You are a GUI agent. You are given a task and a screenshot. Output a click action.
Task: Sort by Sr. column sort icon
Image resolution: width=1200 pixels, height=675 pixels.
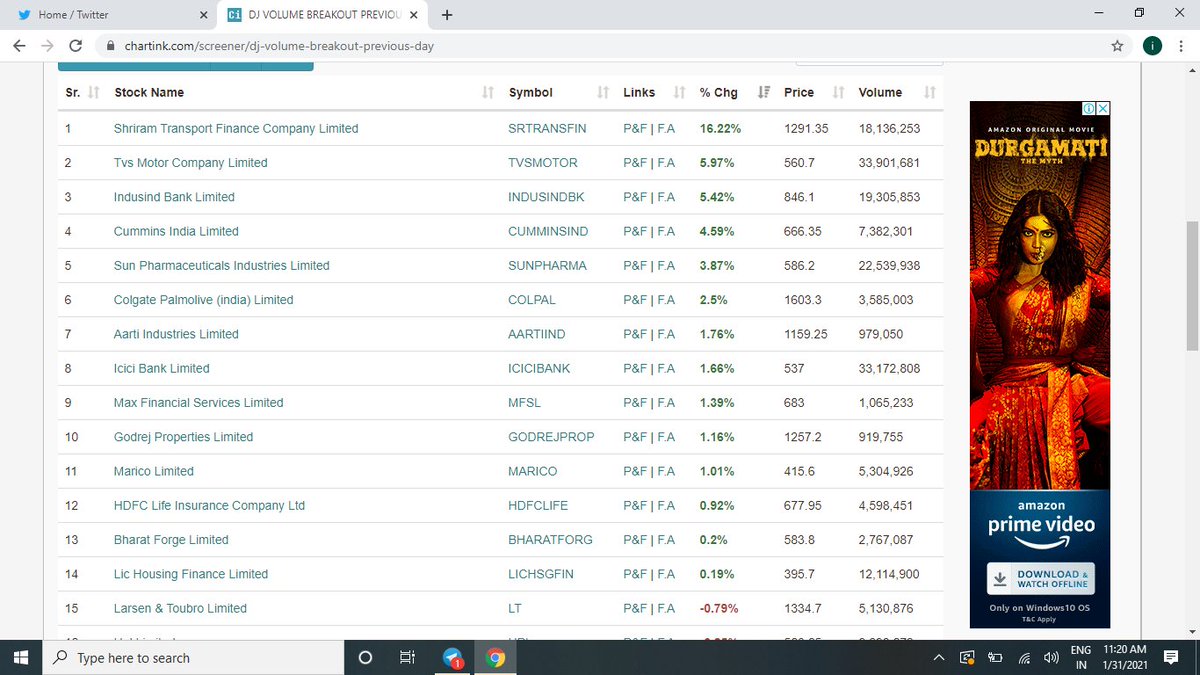(x=94, y=92)
